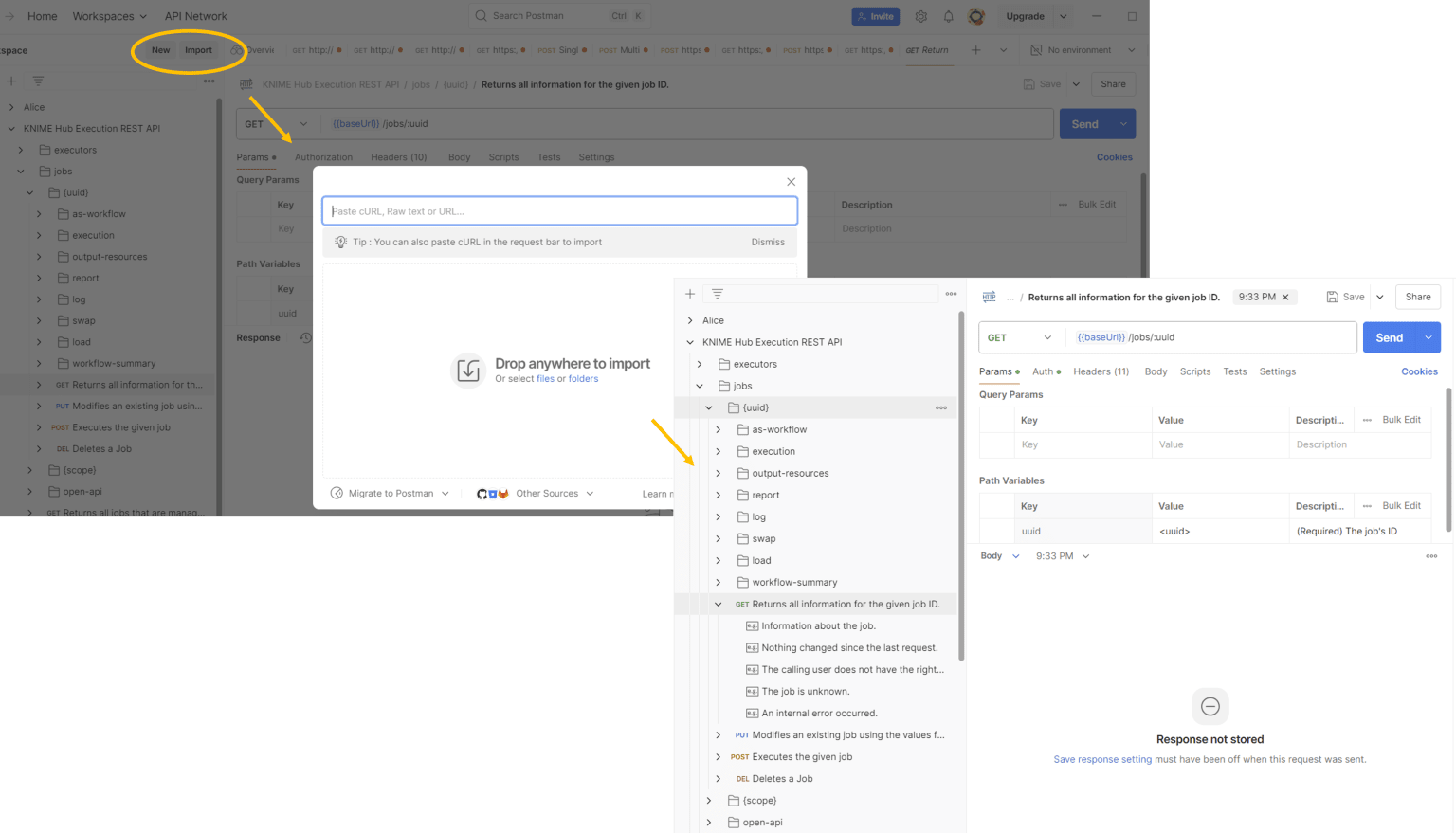This screenshot has height=833, width=1456.
Task: Go to Home in the top bar
Action: point(42,16)
